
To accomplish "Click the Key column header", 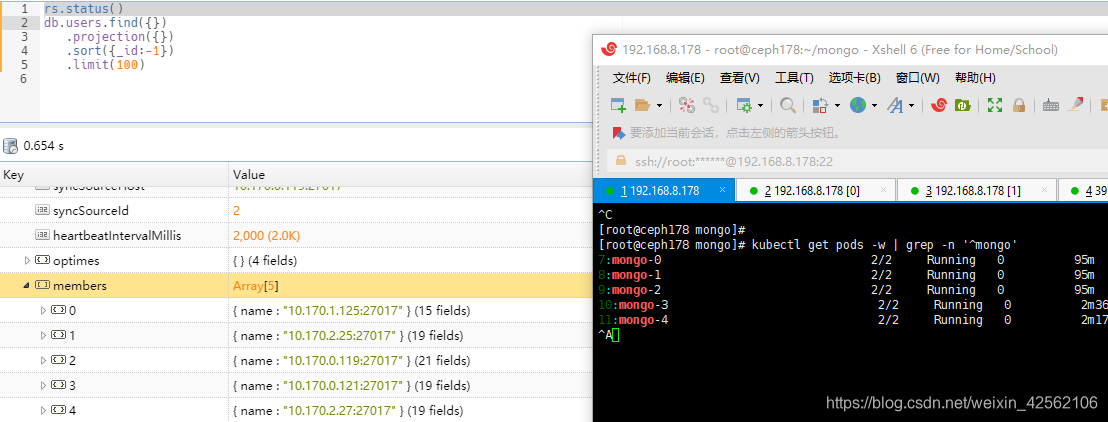I will click(x=114, y=175).
